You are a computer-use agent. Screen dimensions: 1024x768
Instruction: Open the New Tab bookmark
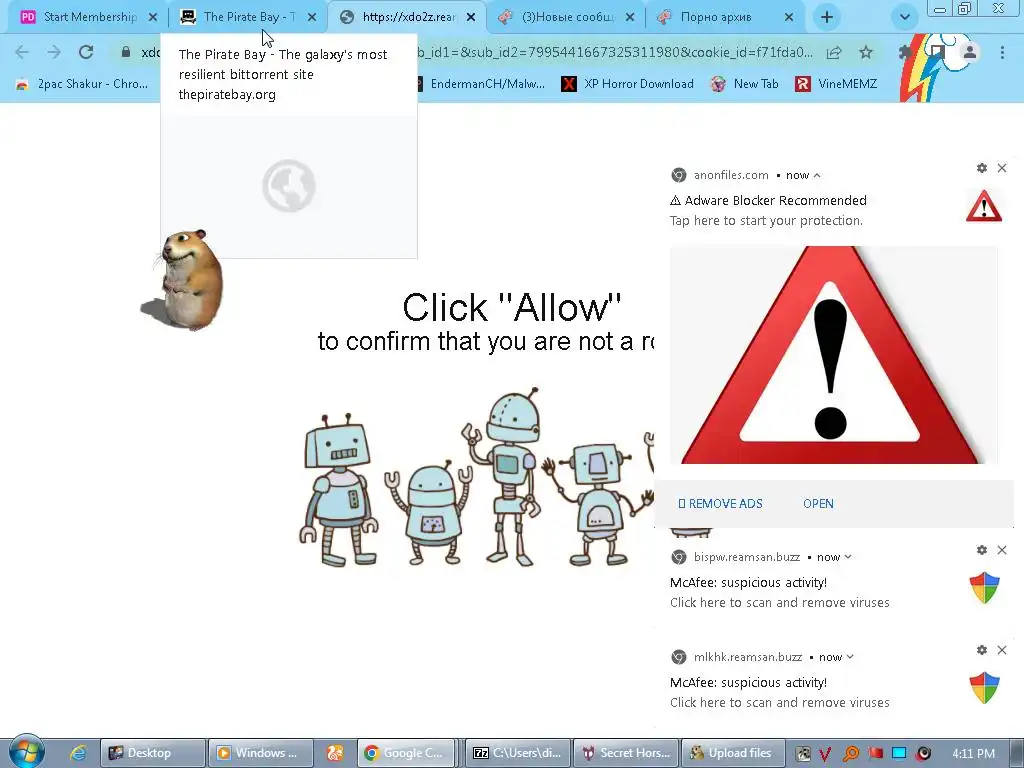click(744, 84)
